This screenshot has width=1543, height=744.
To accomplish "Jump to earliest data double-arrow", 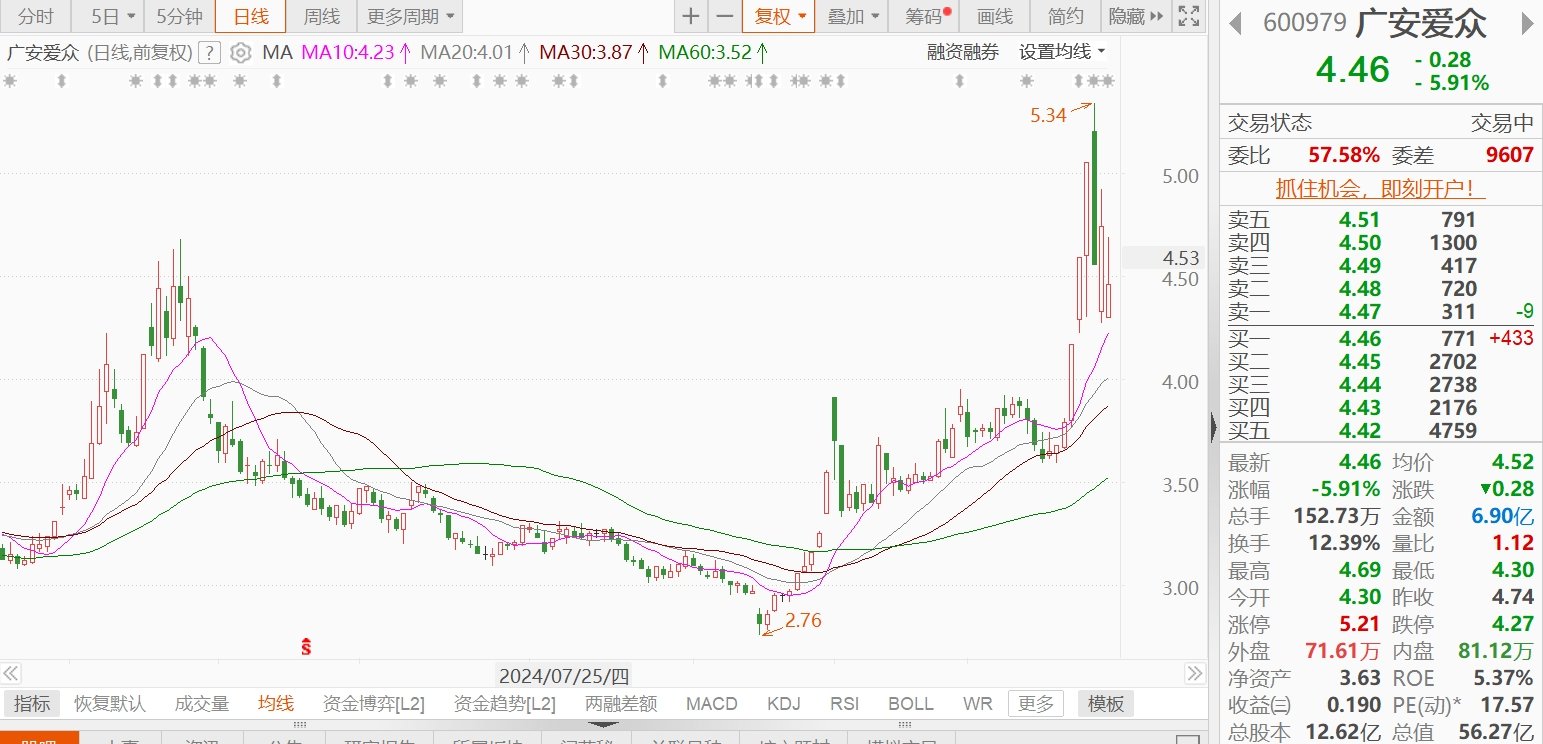I will pyautogui.click(x=10, y=673).
